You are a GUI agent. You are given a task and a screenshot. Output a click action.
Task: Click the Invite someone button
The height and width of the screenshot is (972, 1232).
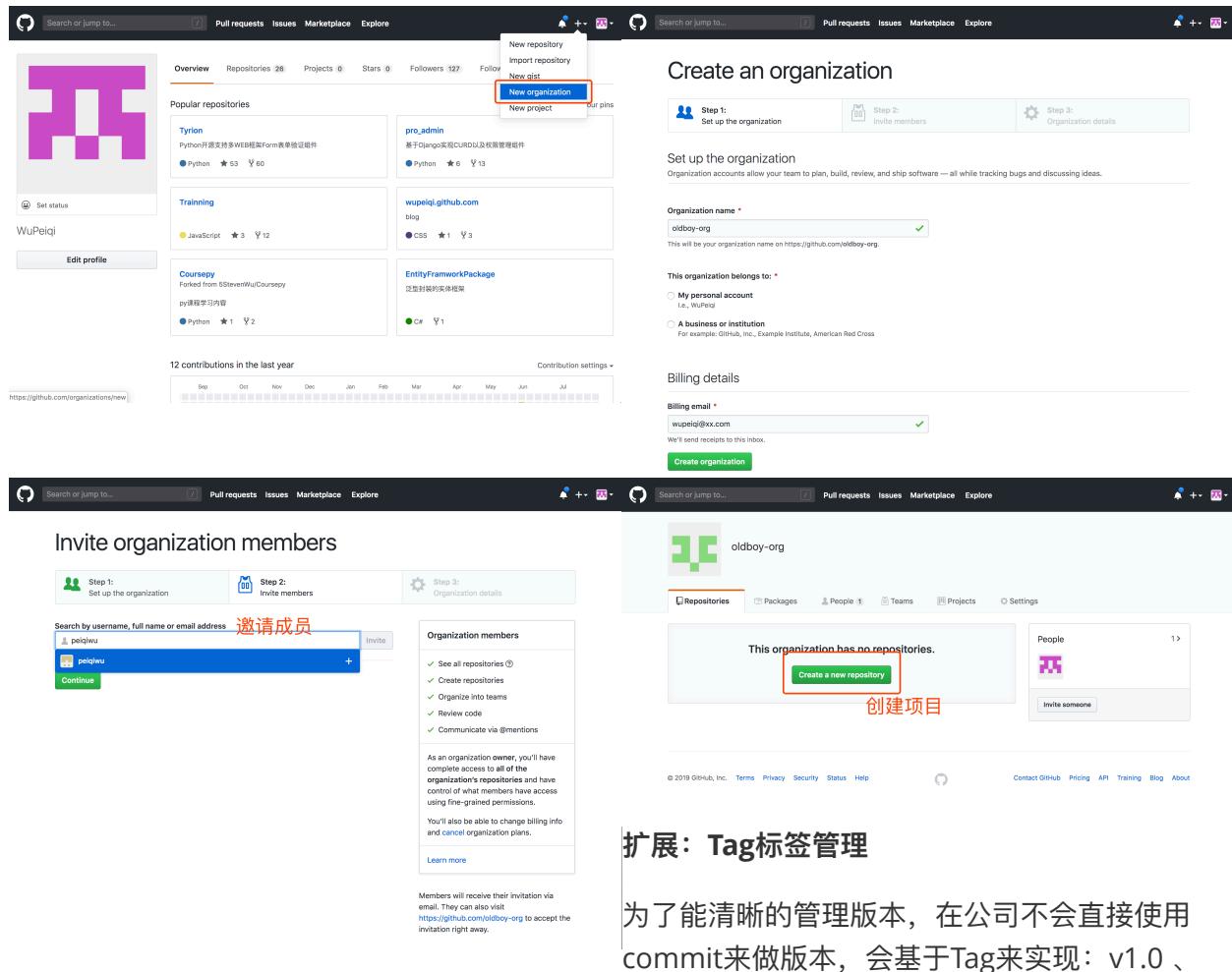tap(1068, 705)
